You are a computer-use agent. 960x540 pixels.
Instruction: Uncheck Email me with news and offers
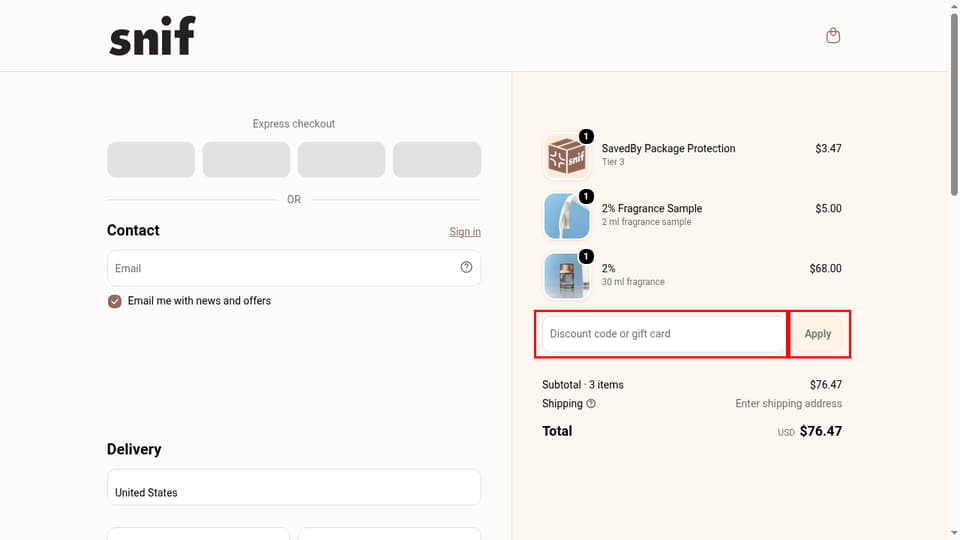[114, 301]
